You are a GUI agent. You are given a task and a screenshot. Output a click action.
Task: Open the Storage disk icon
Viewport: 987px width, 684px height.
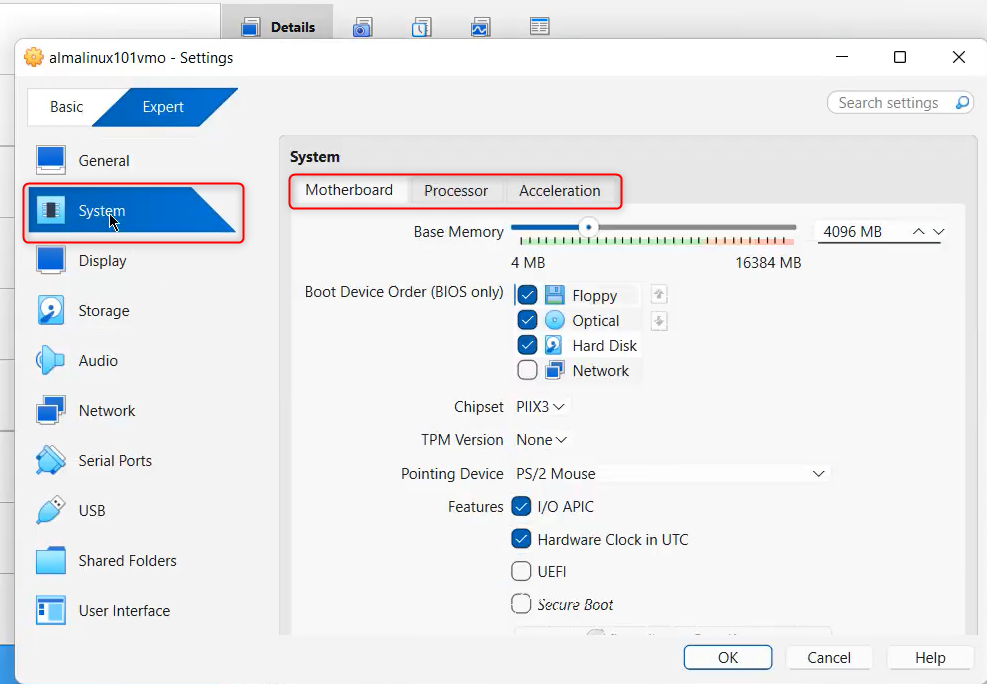coord(51,310)
